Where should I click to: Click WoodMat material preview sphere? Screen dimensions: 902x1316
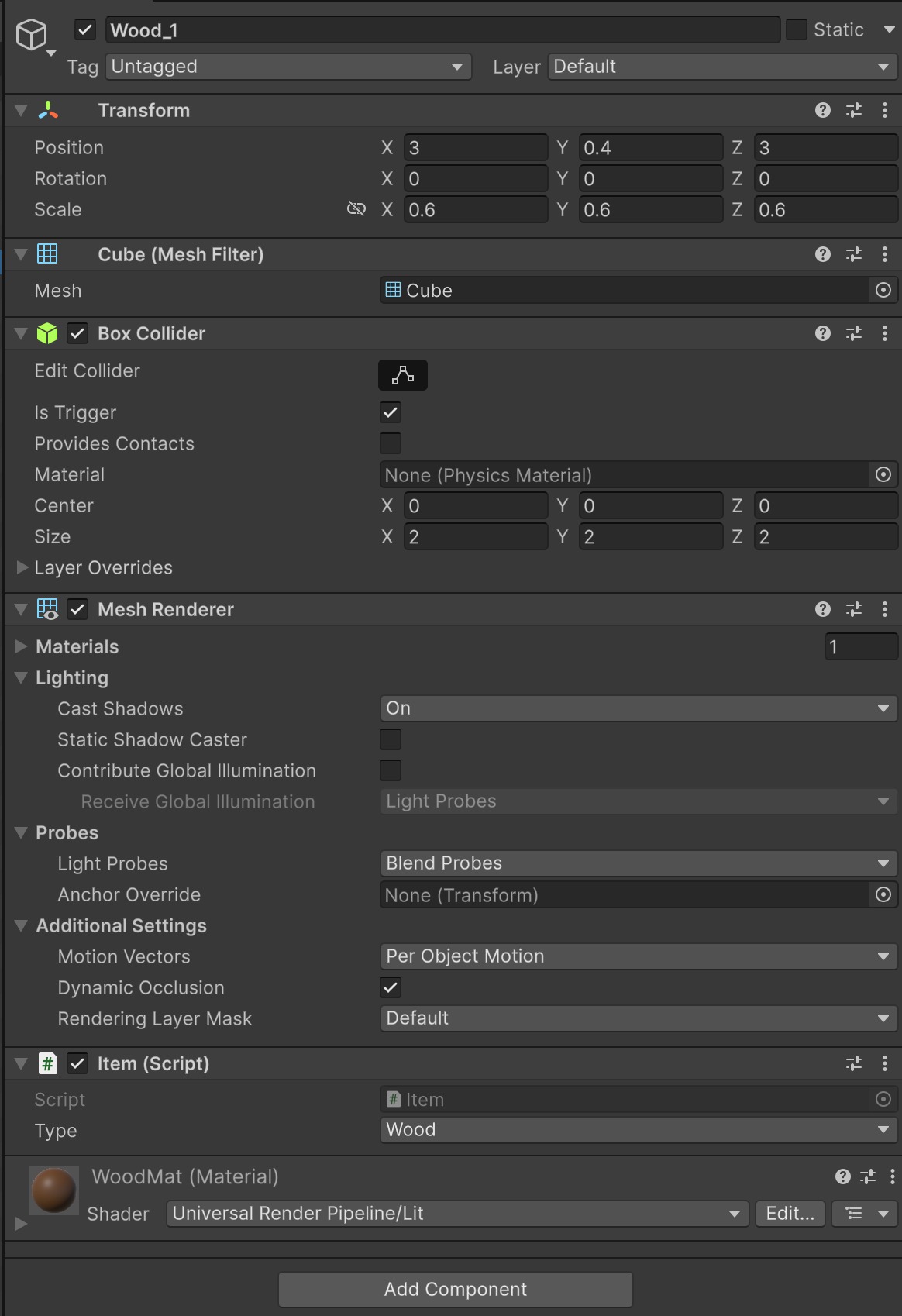click(x=53, y=1190)
